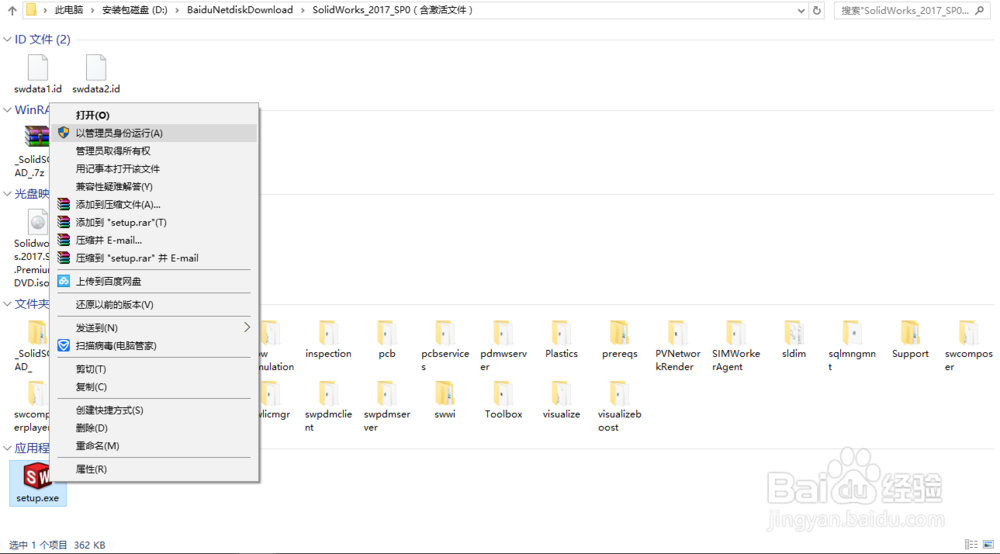Choose 创建快捷方式(S) menu entry
1000x554 pixels.
coord(154,410)
